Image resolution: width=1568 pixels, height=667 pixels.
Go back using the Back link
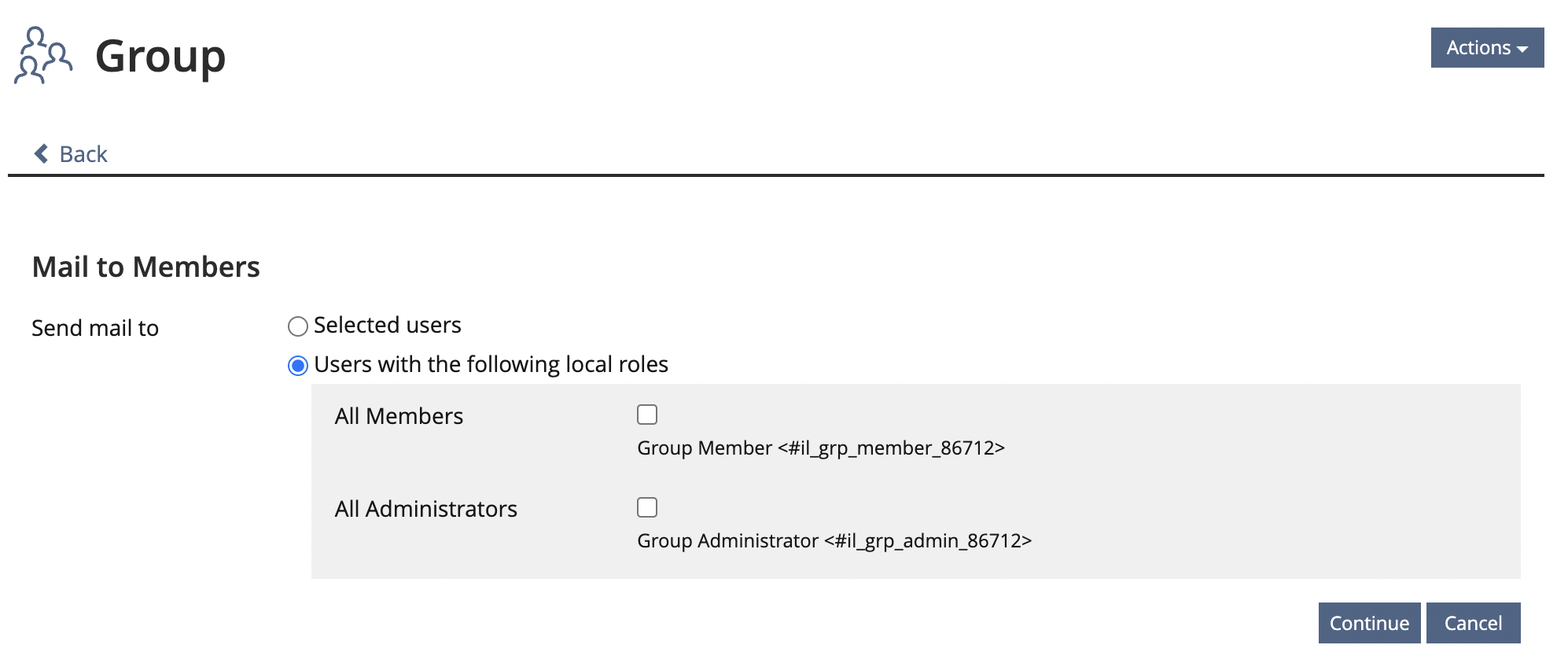83,154
